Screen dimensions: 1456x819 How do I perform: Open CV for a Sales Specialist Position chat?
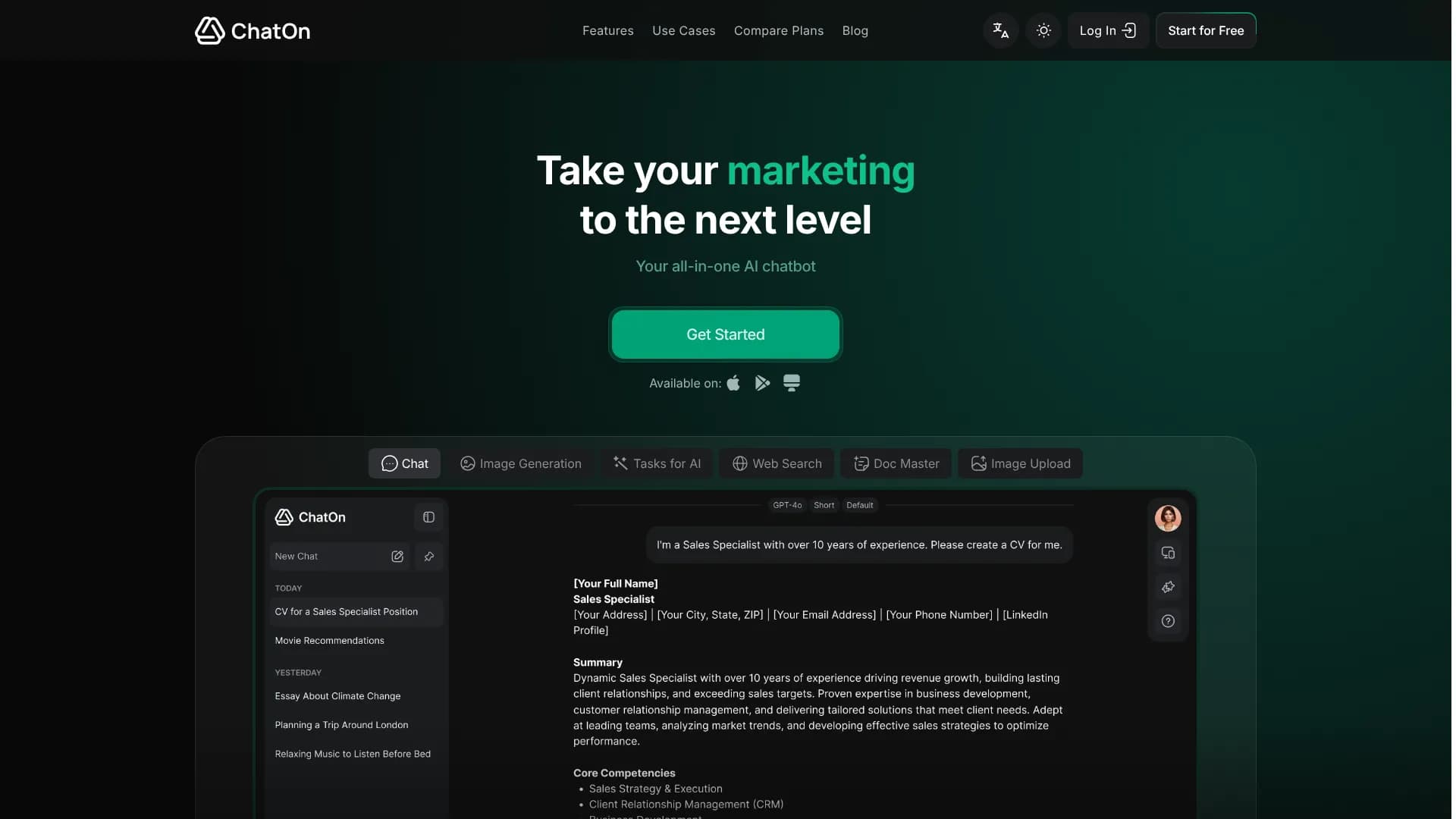356,612
